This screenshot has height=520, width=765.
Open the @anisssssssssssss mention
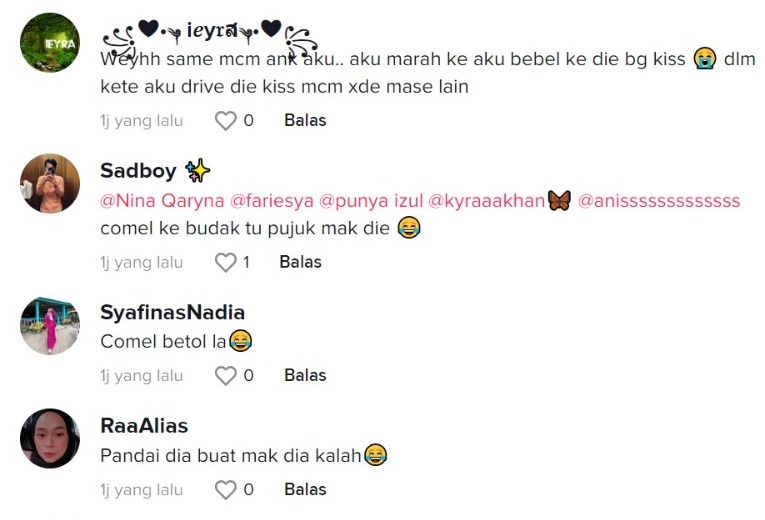click(x=659, y=201)
